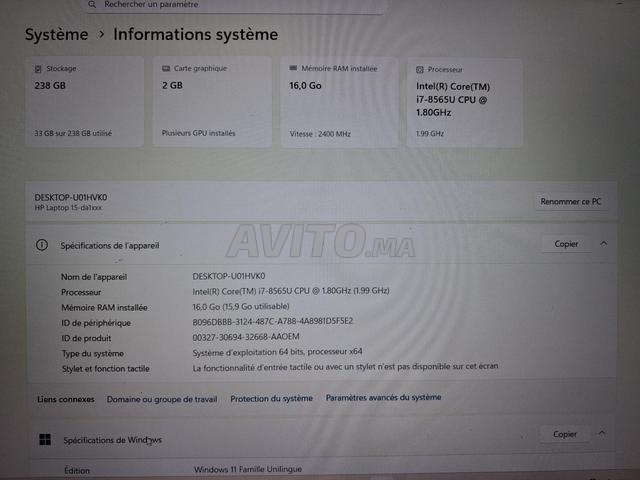Copy the Windows specifications with Copier
This screenshot has height=480, width=640.
565,434
